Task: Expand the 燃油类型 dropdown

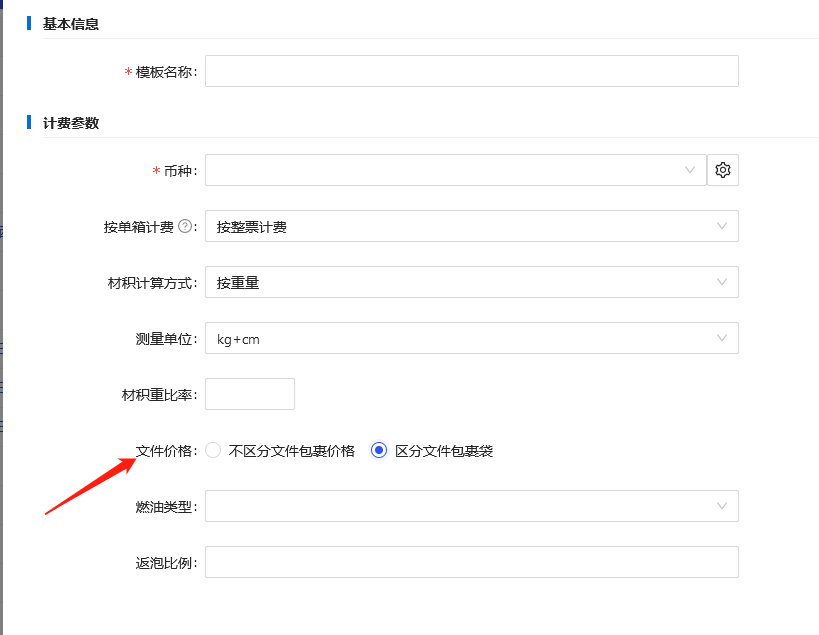Action: [x=472, y=506]
